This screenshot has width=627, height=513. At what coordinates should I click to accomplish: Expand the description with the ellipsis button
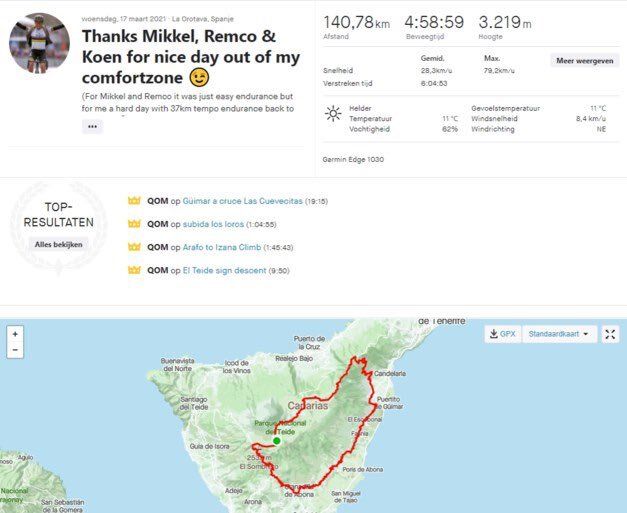pos(92,127)
